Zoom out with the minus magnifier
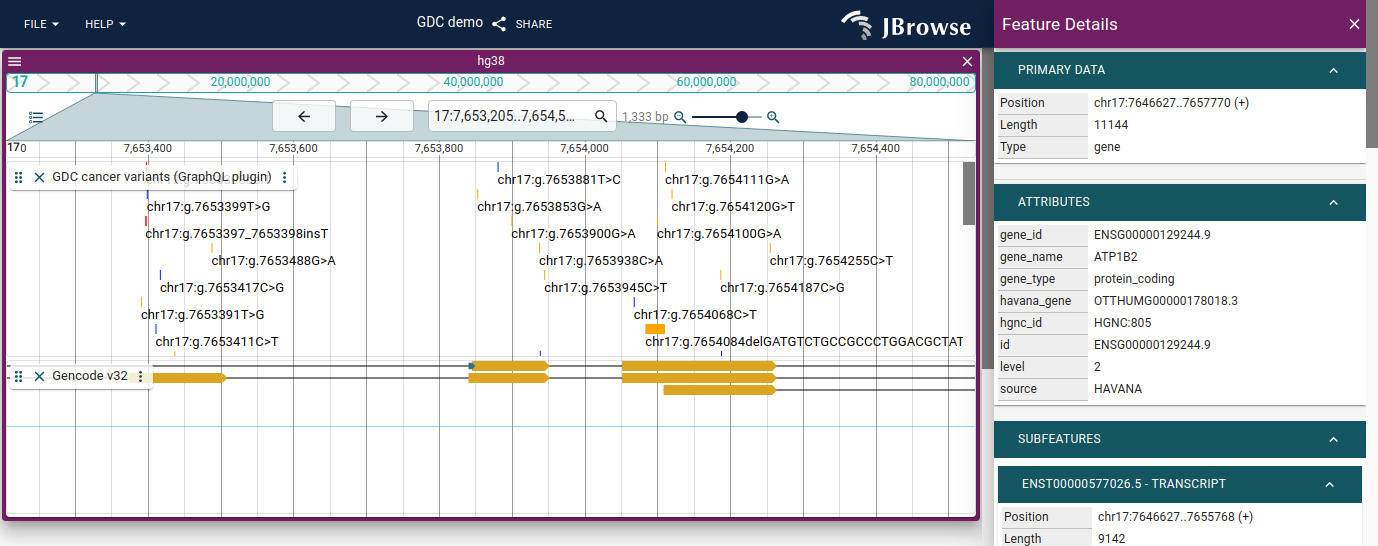The image size is (1378, 546). click(x=680, y=117)
